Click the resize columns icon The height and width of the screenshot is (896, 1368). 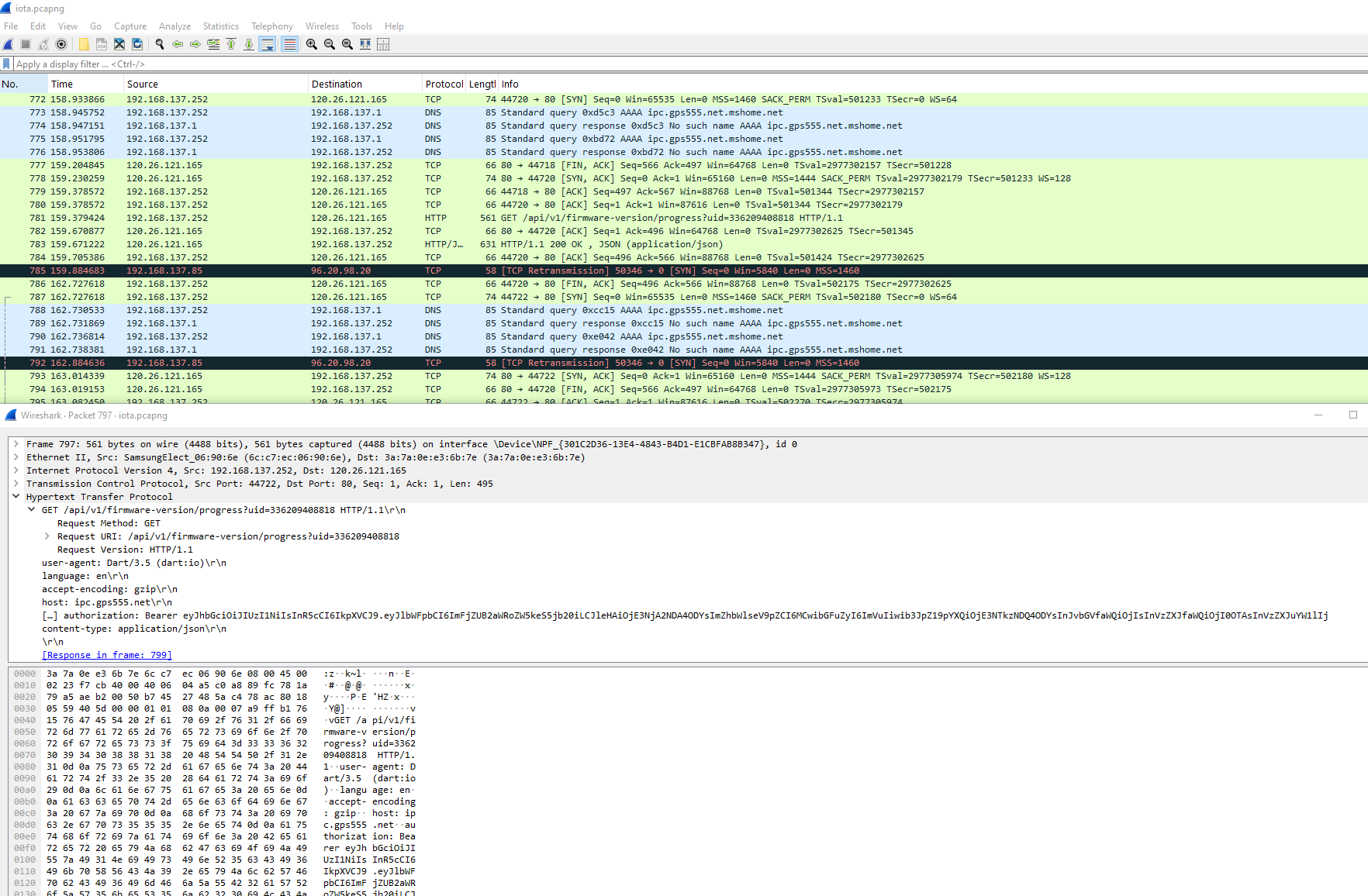tap(365, 44)
